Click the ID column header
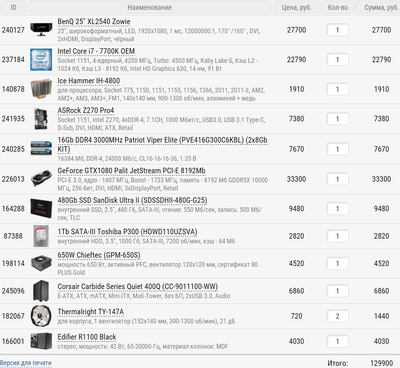Image resolution: width=400 pixels, height=368 pixels. (x=13, y=7)
